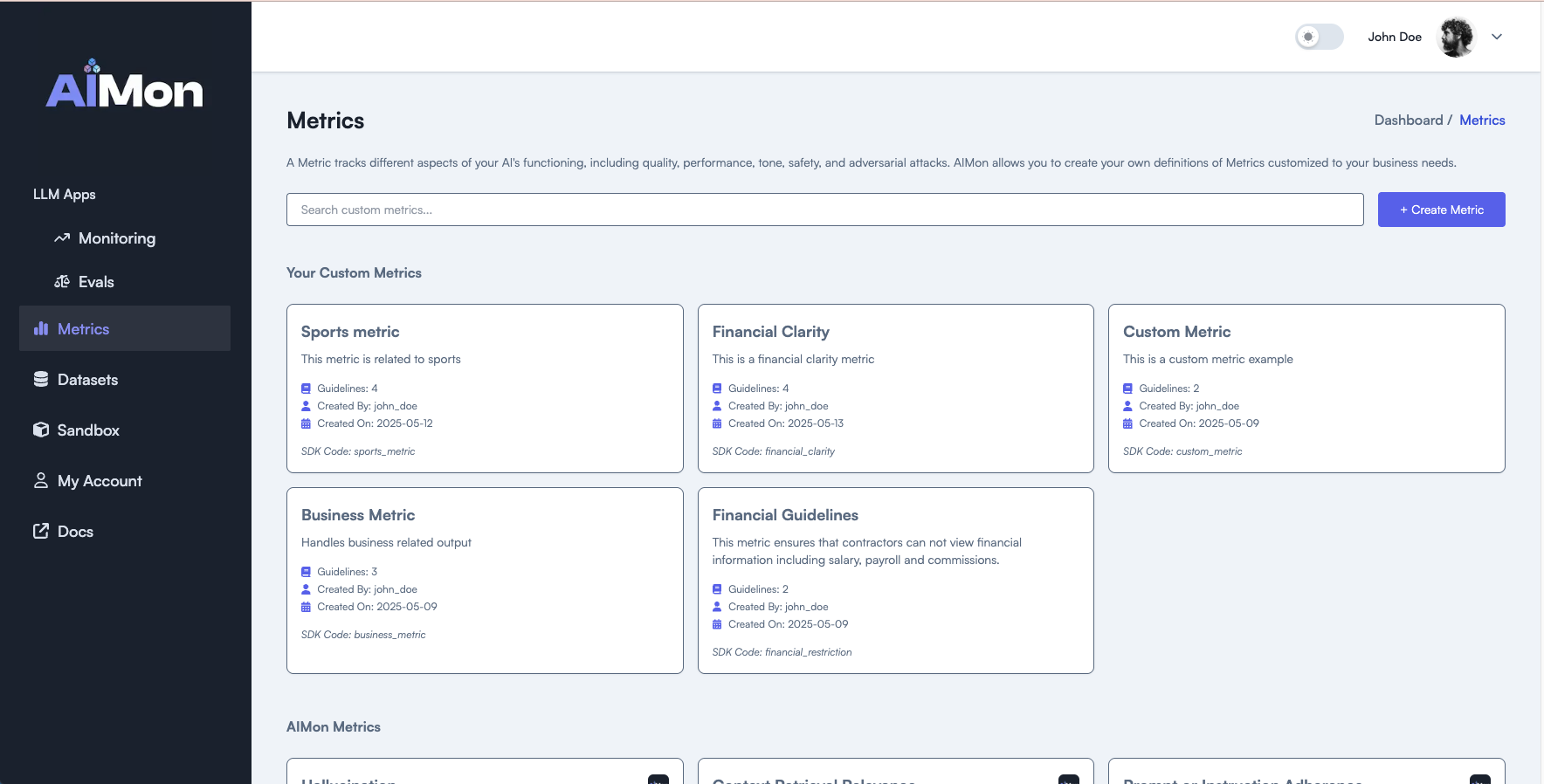The height and width of the screenshot is (784, 1544).
Task: Select the Financial Guidelines metric card
Action: point(895,581)
